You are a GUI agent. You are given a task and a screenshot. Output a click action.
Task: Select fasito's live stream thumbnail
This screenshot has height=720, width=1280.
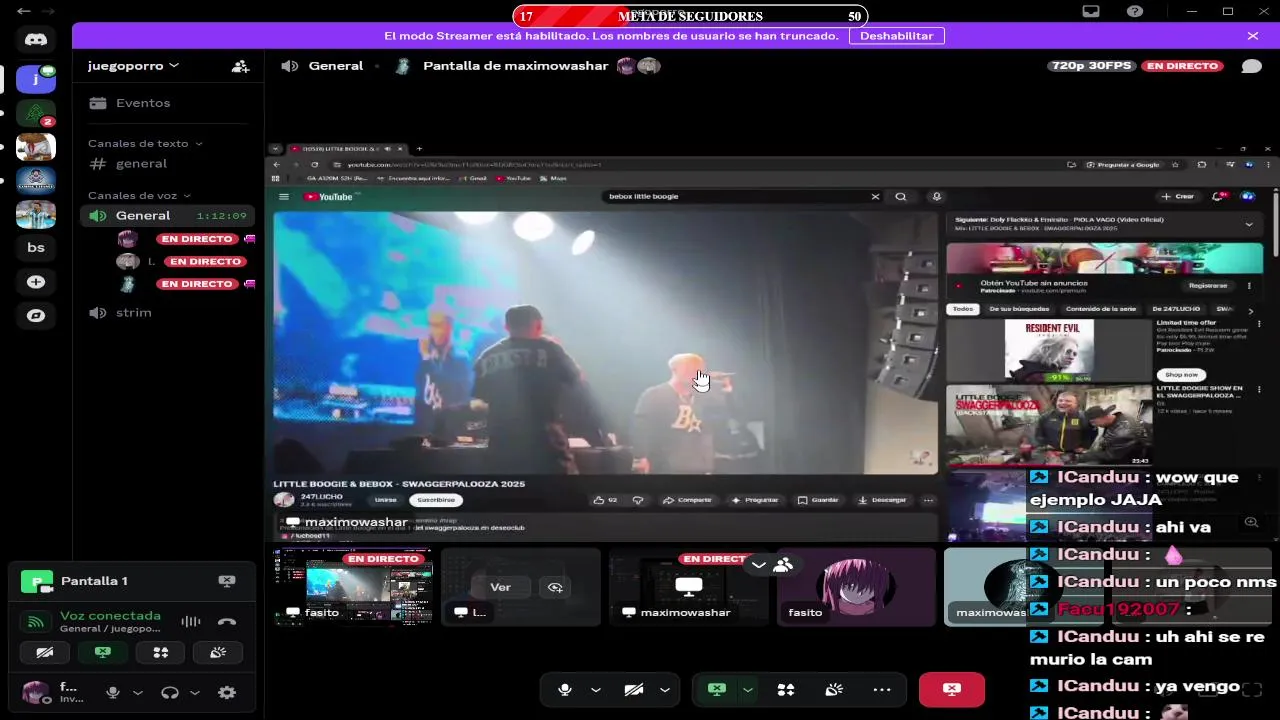click(354, 586)
